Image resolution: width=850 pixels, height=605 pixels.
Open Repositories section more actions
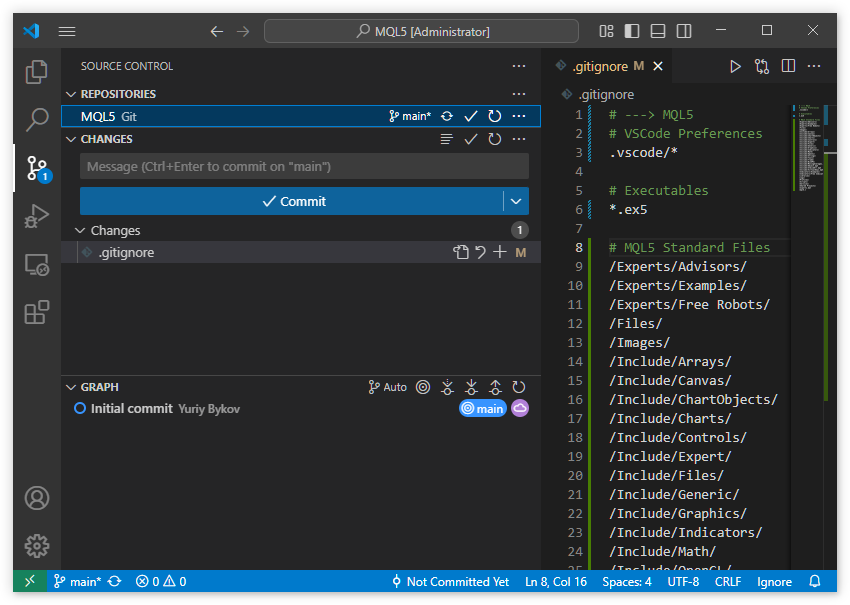[x=519, y=94]
